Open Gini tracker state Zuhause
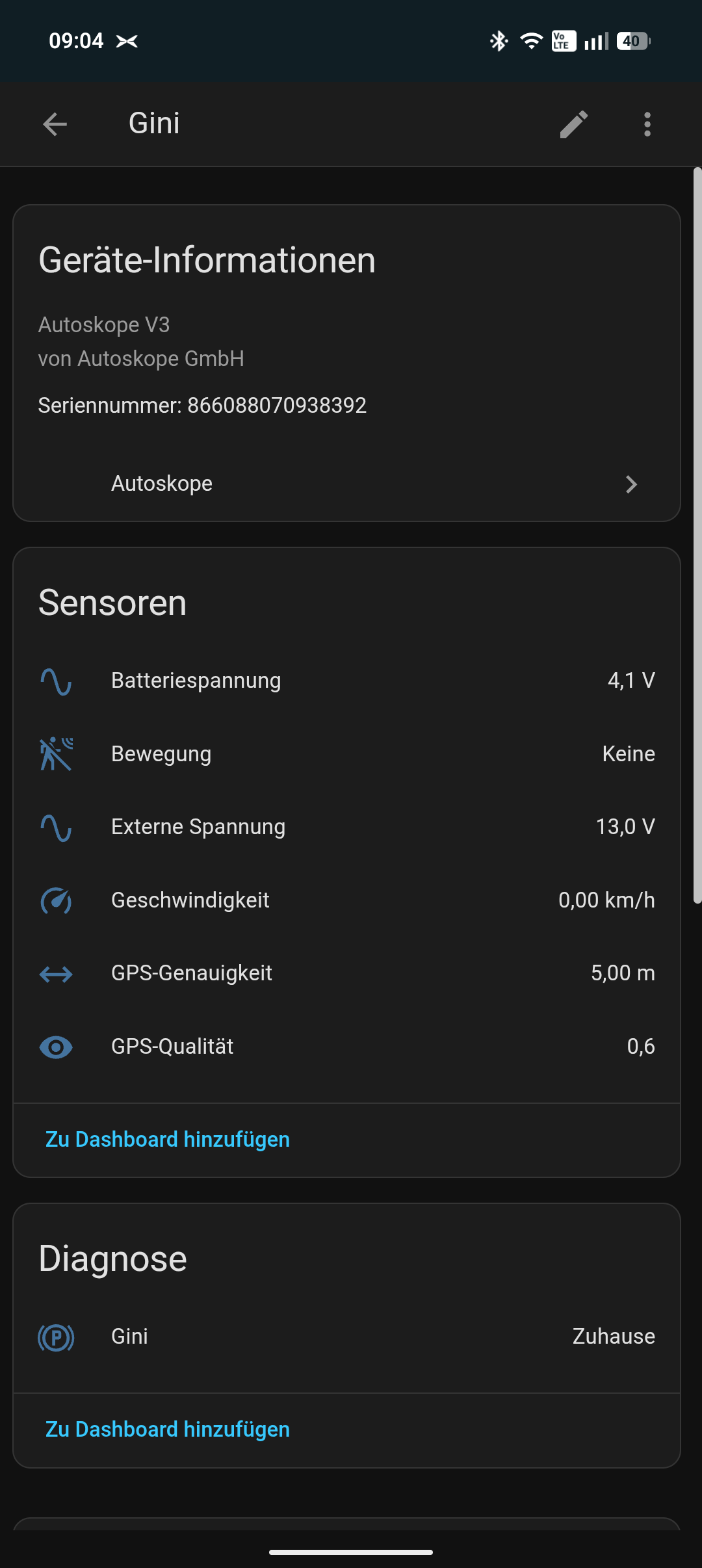This screenshot has height=1568, width=702. pos(613,1337)
